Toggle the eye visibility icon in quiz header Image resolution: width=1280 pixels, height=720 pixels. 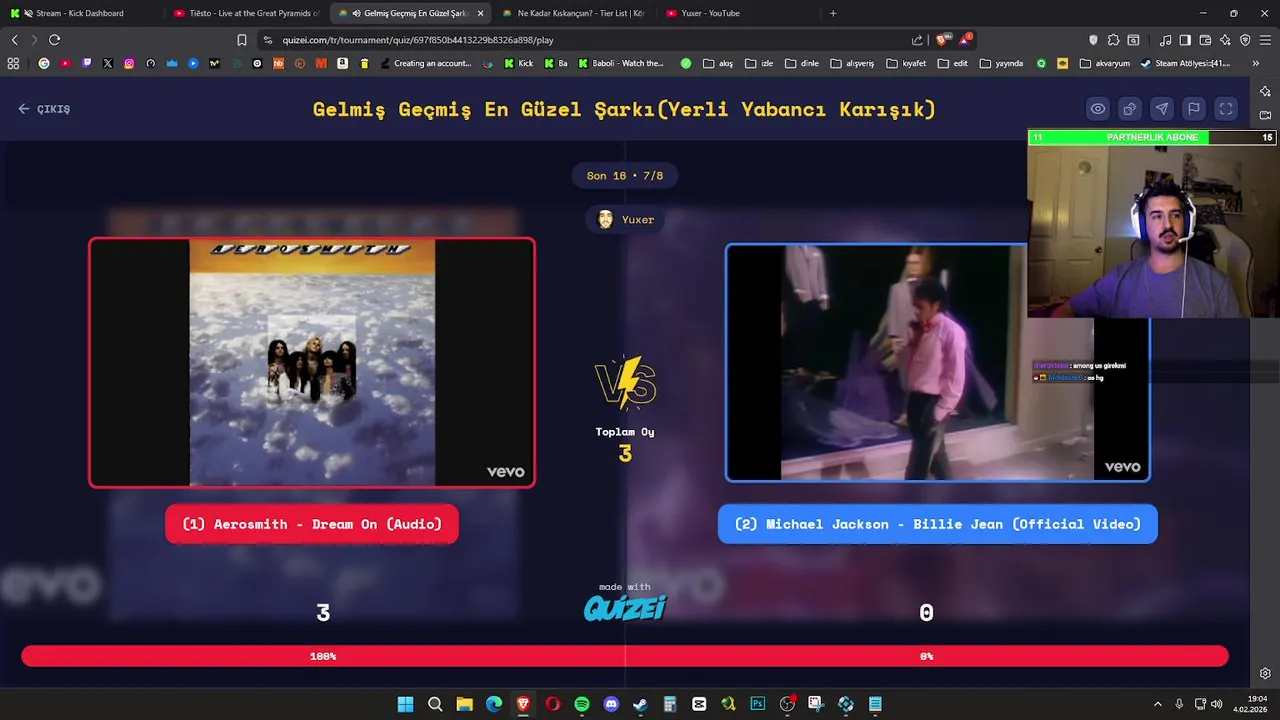pyautogui.click(x=1098, y=109)
